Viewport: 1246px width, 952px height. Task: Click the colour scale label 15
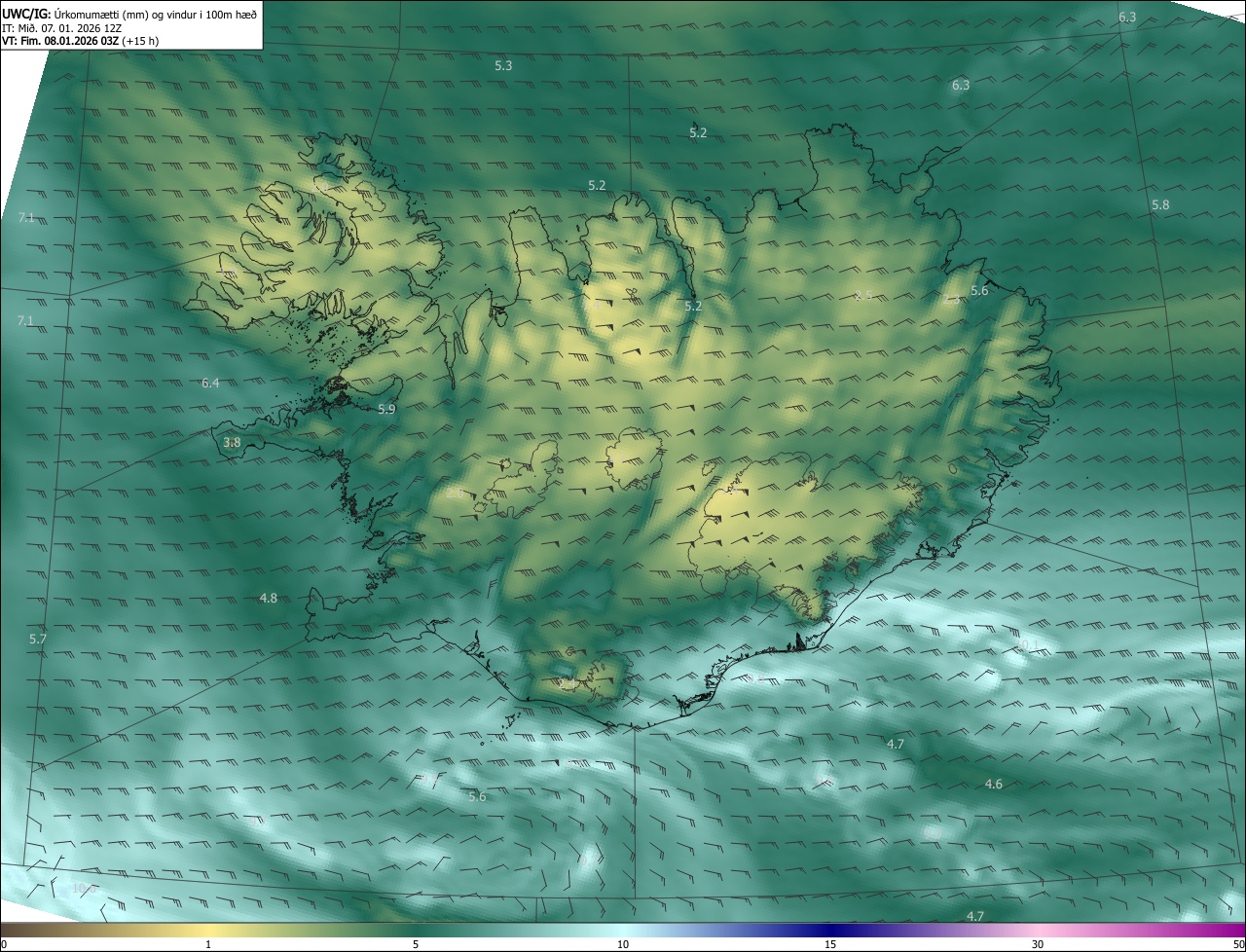coord(830,944)
